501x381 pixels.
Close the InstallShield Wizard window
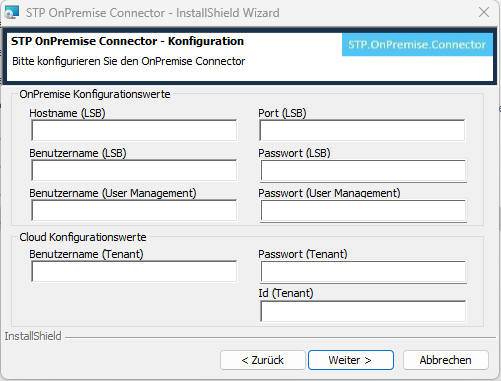484,12
